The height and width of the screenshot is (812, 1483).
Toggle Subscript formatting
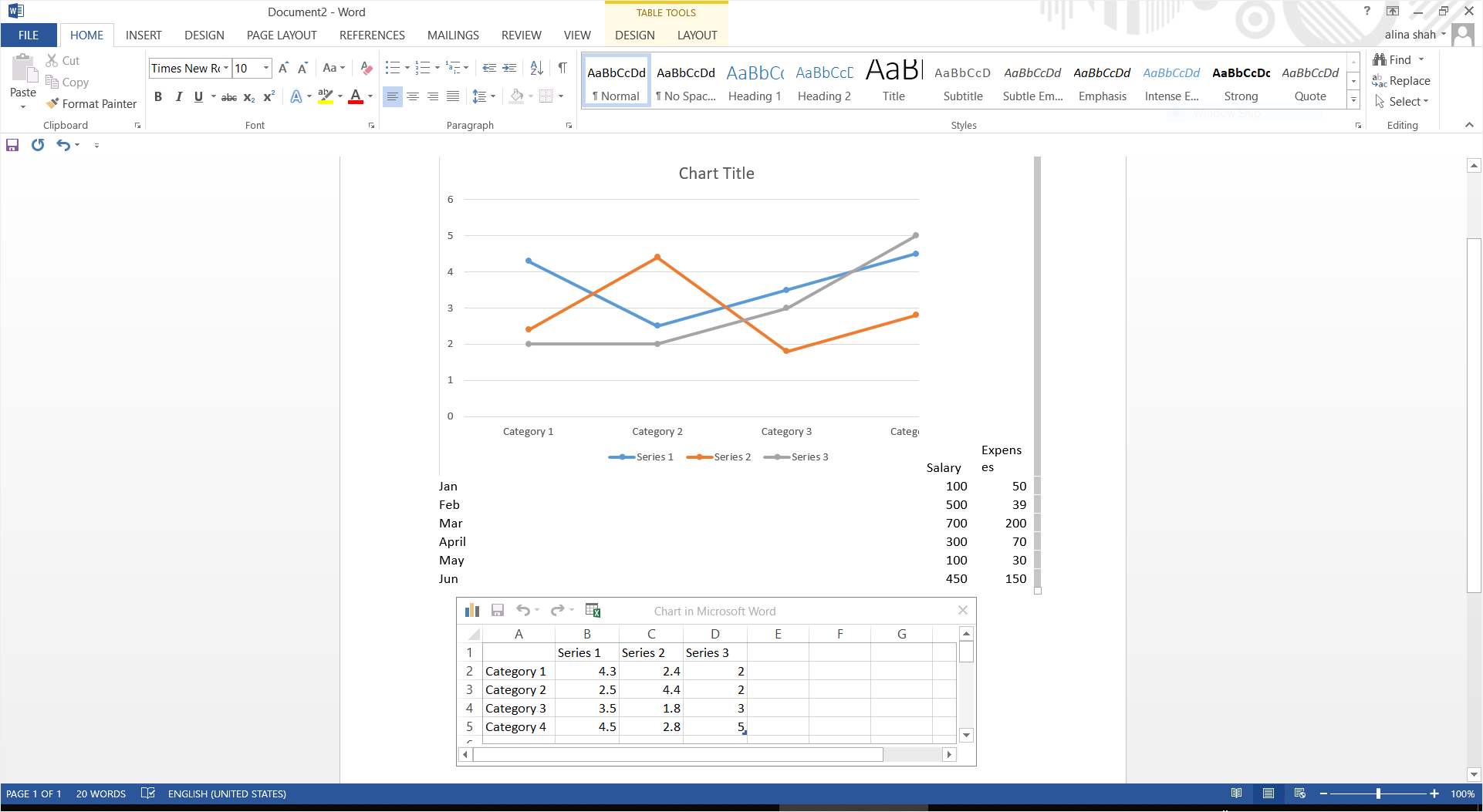249,97
